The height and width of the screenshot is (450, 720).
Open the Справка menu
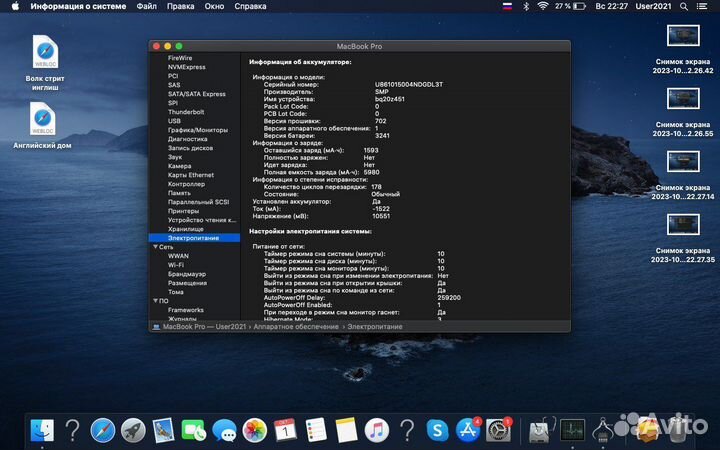250,6
